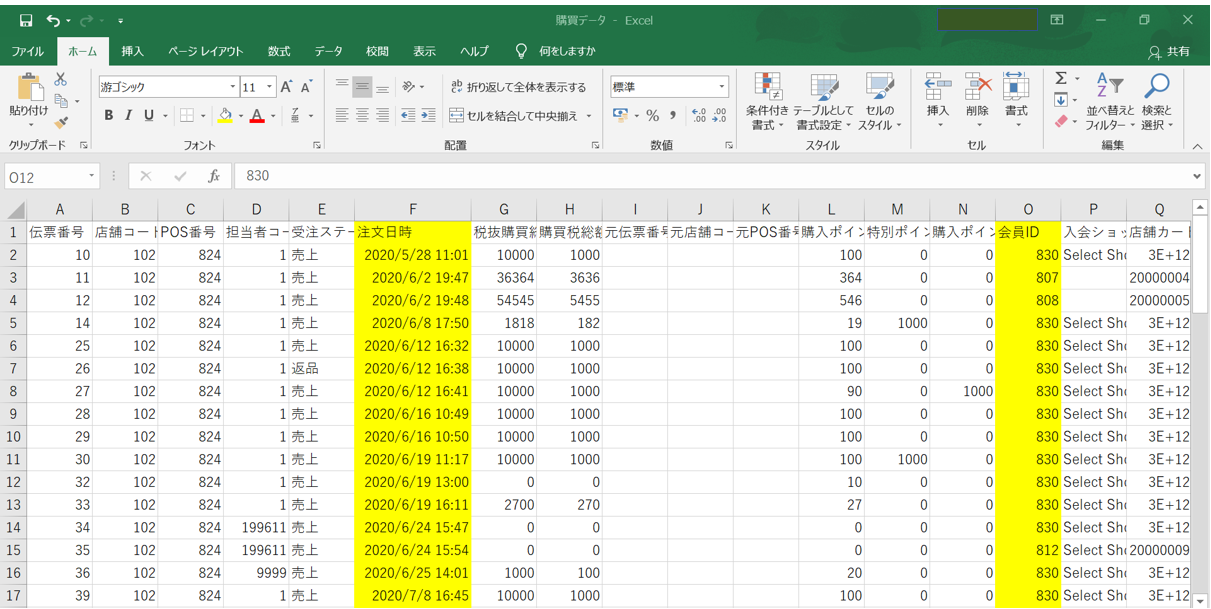Click the AutoSum sigma icon
The height and width of the screenshot is (609, 1211).
click(x=1061, y=79)
